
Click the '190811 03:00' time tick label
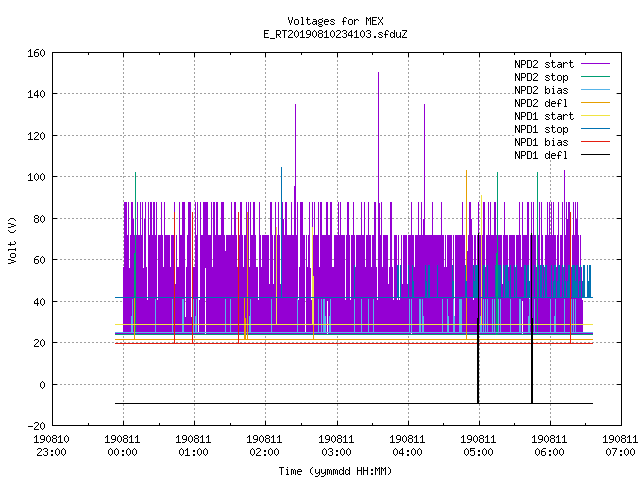click(x=336, y=446)
